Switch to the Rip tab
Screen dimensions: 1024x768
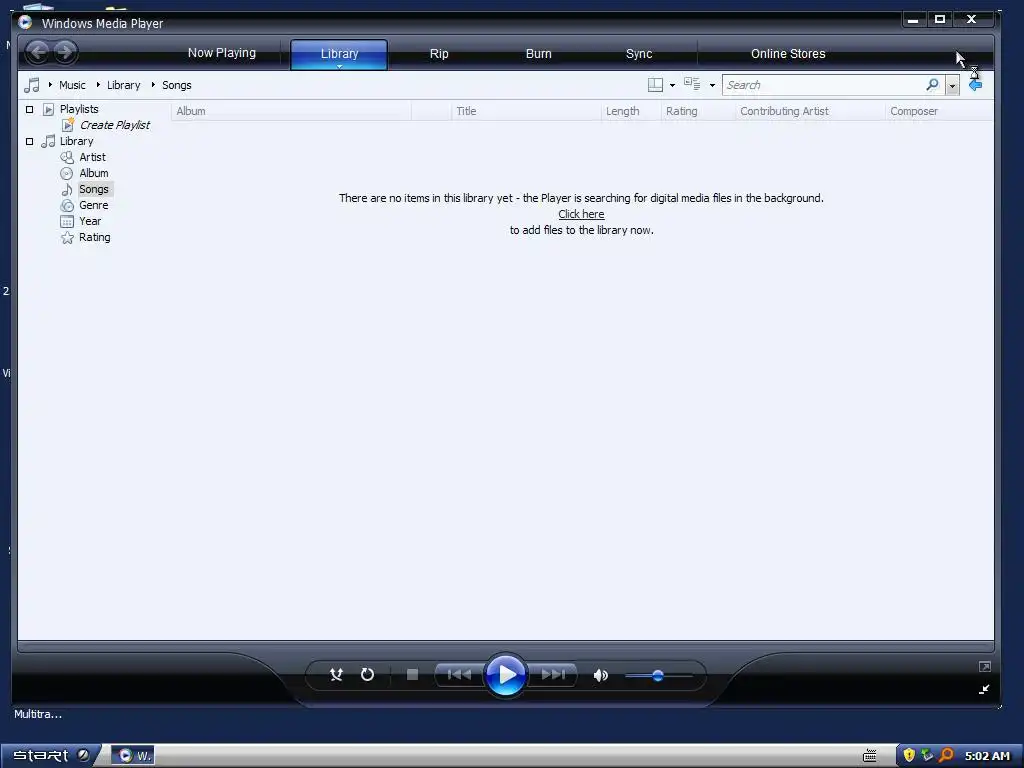[439, 54]
